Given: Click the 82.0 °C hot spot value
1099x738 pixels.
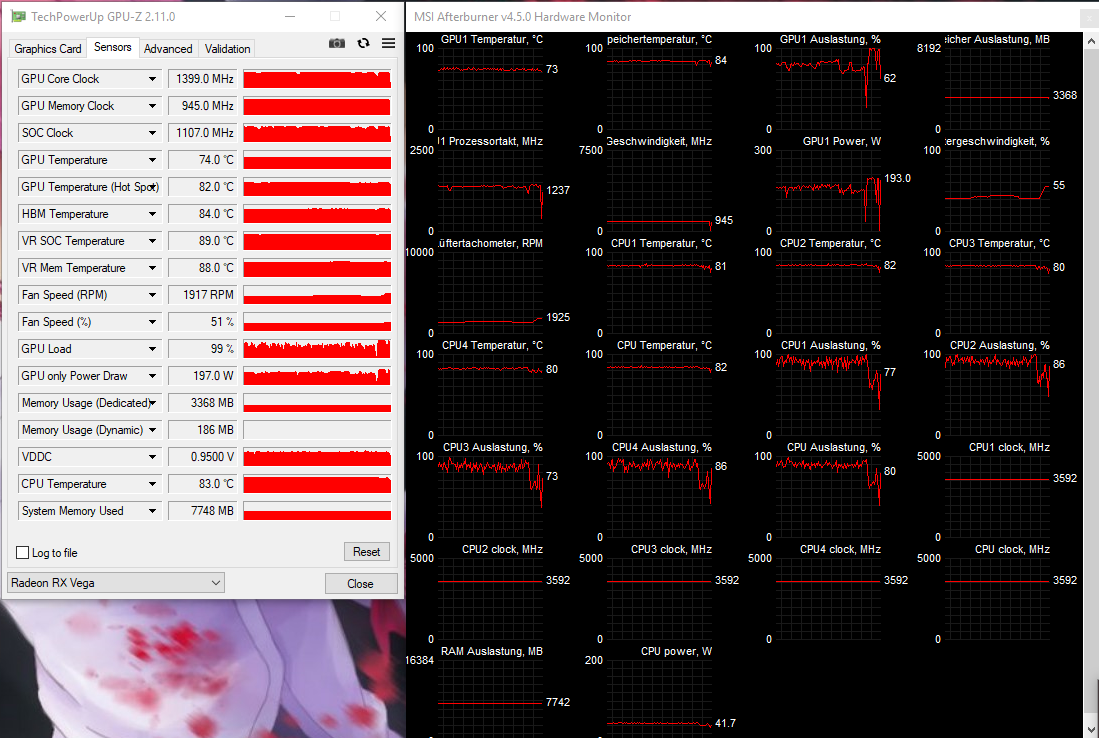Looking at the screenshot, I should click(203, 187).
